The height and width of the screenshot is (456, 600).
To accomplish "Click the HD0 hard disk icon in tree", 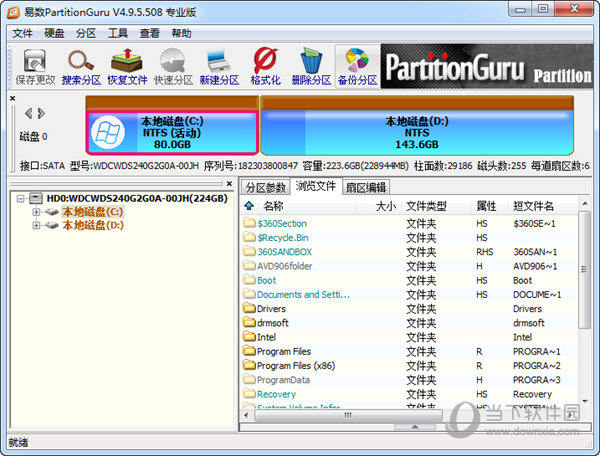I will coord(36,198).
